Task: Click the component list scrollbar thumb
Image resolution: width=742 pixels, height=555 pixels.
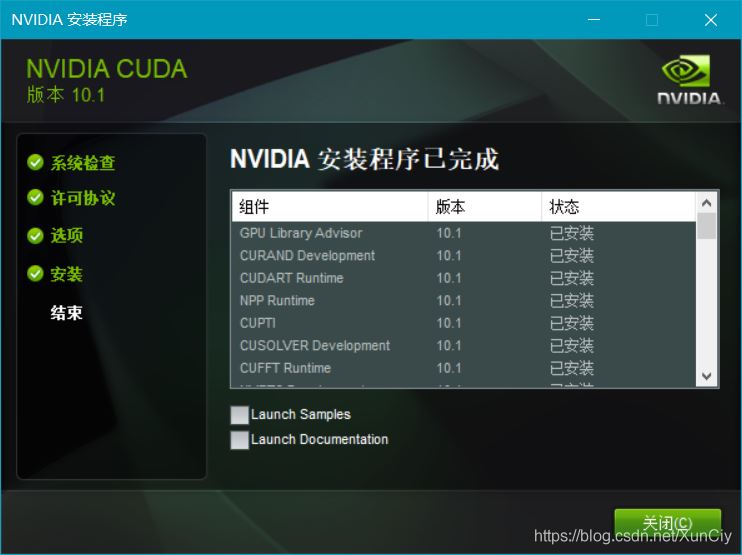Action: 707,226
